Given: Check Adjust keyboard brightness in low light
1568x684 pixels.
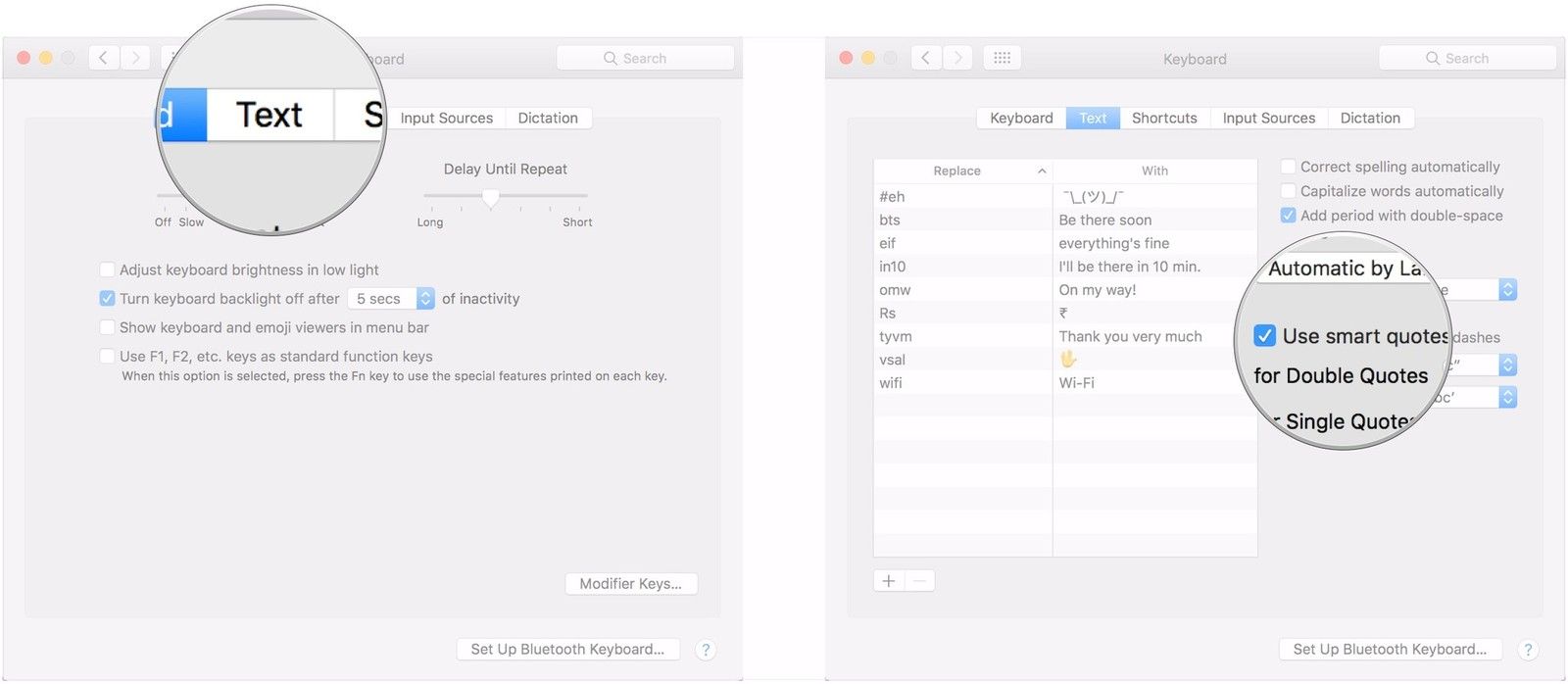Looking at the screenshot, I should (x=107, y=269).
